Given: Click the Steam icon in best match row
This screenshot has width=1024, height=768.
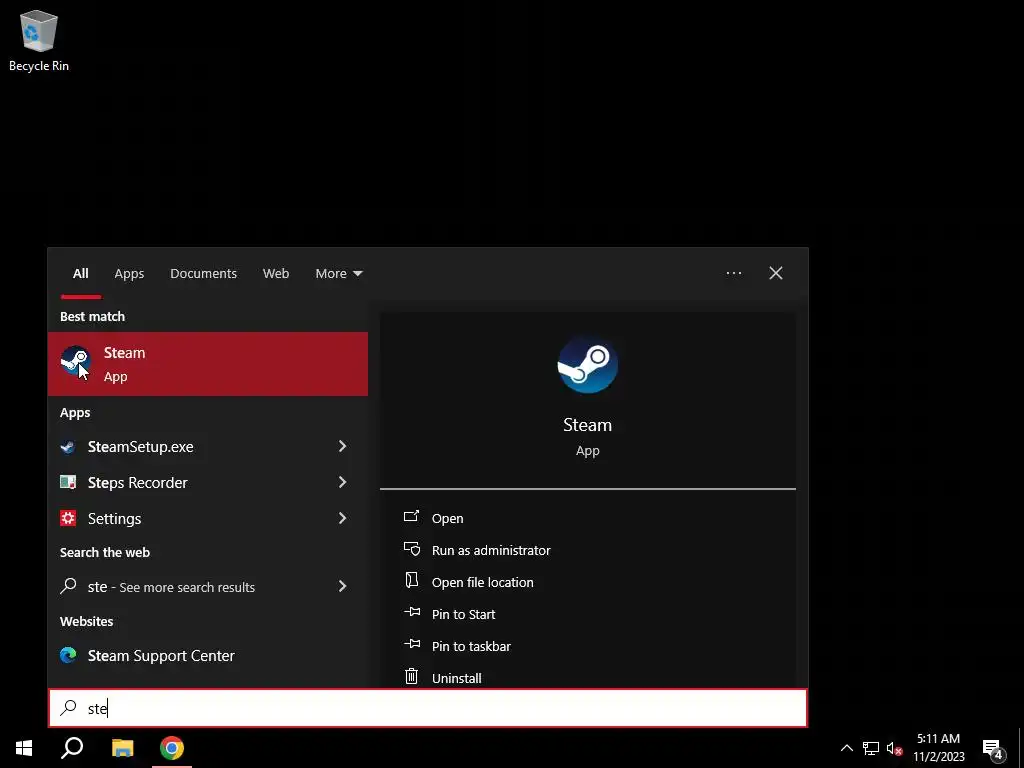Looking at the screenshot, I should pyautogui.click(x=75, y=360).
